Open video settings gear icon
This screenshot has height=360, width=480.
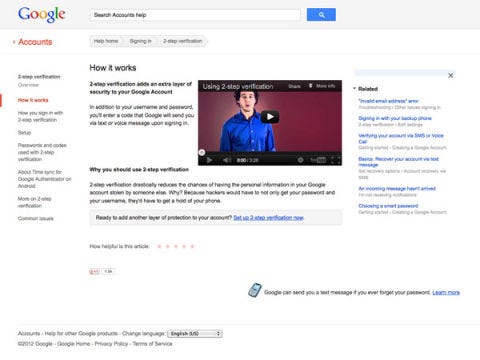[x=300, y=160]
